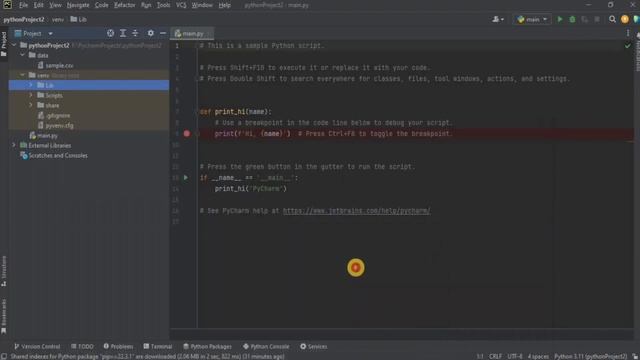Open the File menu
Viewport: 640px width, 360px height.
pyautogui.click(x=23, y=5)
